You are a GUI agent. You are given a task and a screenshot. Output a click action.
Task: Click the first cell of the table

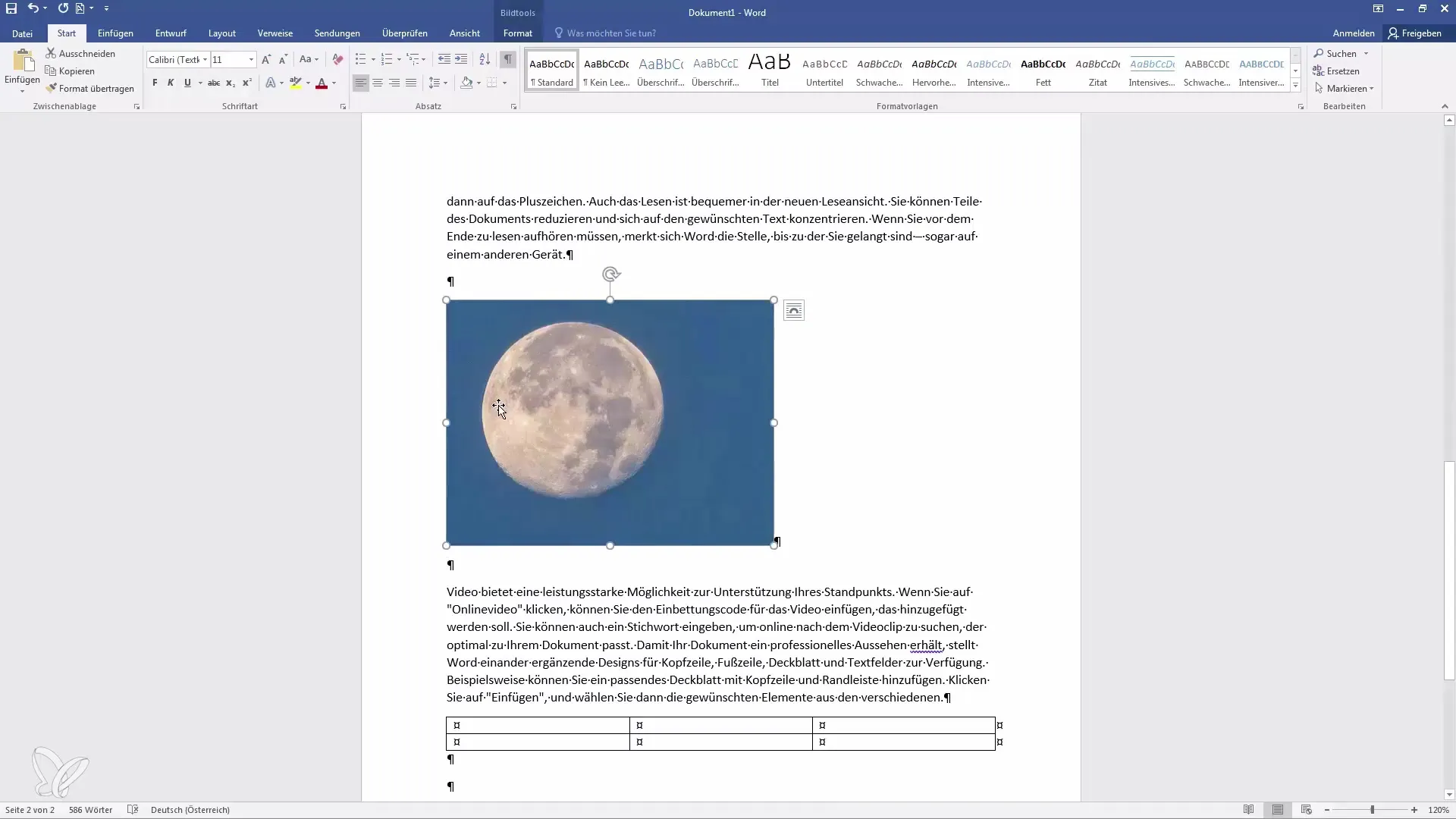pyautogui.click(x=538, y=725)
